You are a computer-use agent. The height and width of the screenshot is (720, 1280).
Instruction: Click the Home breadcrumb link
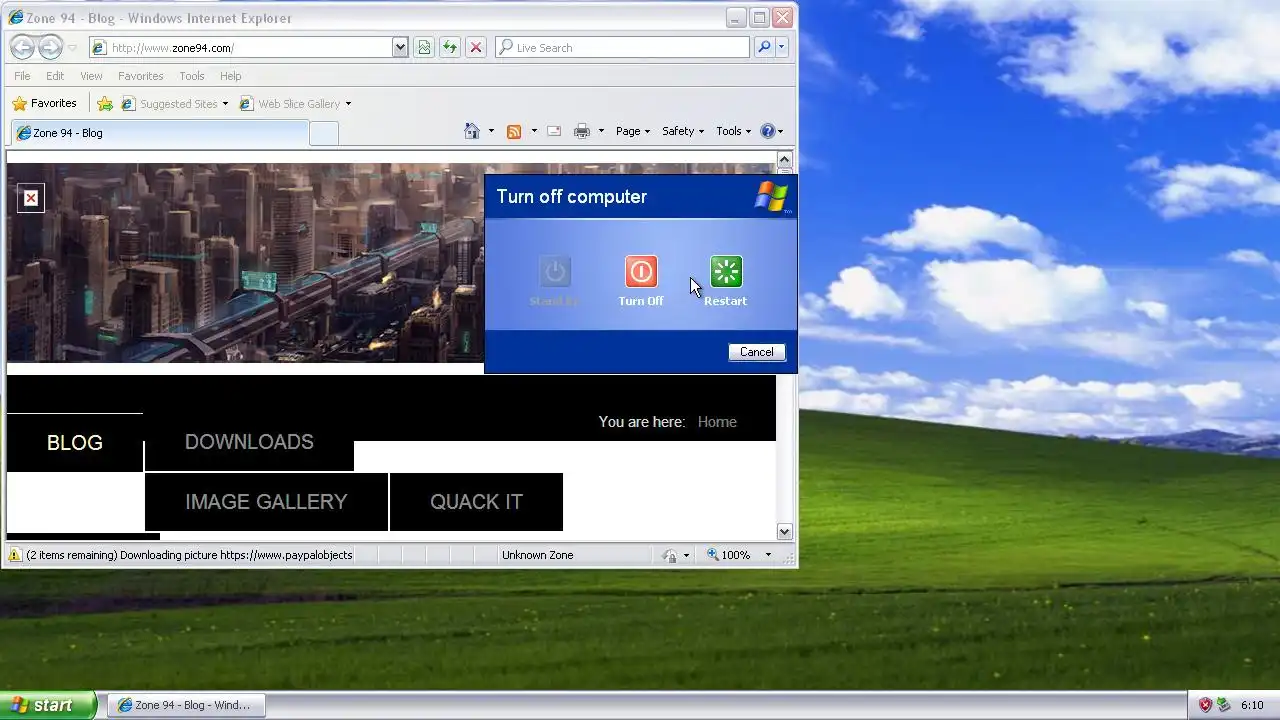(x=717, y=422)
